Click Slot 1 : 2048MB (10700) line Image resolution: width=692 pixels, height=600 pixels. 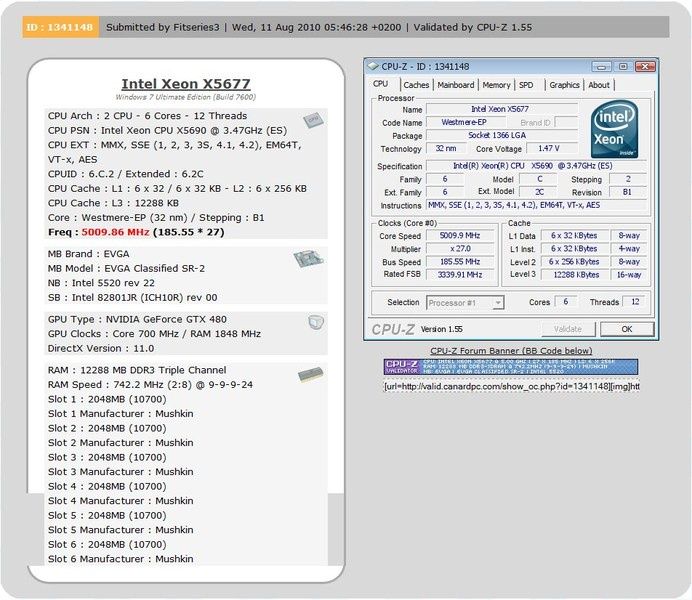click(x=107, y=399)
